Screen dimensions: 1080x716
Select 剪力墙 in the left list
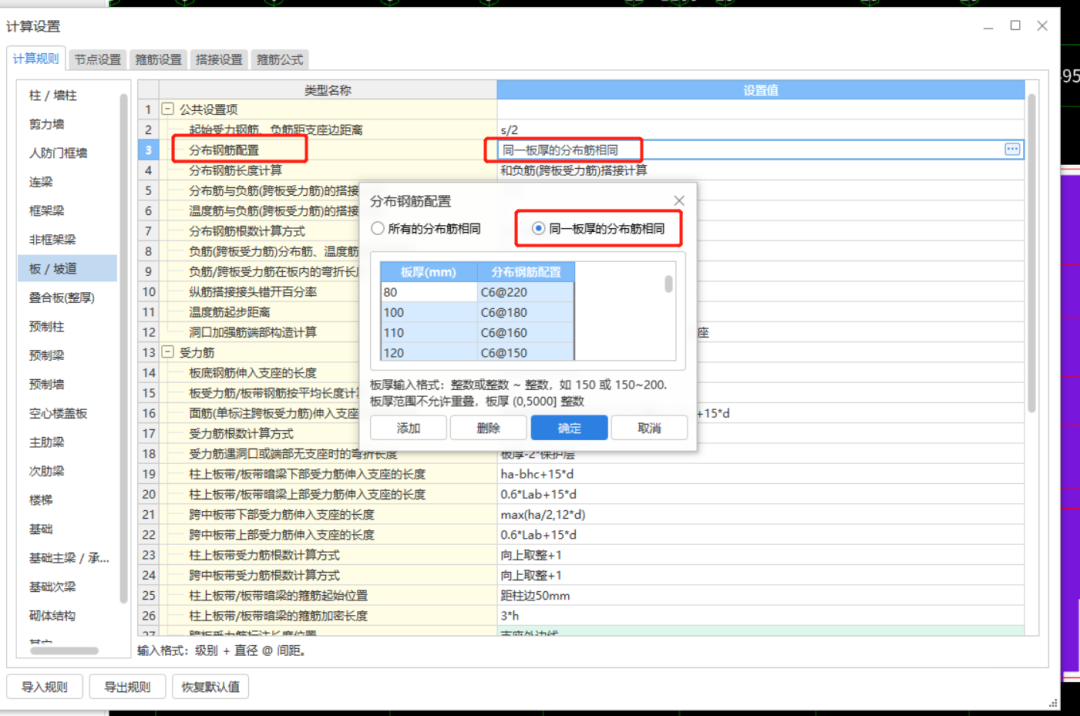[47, 124]
